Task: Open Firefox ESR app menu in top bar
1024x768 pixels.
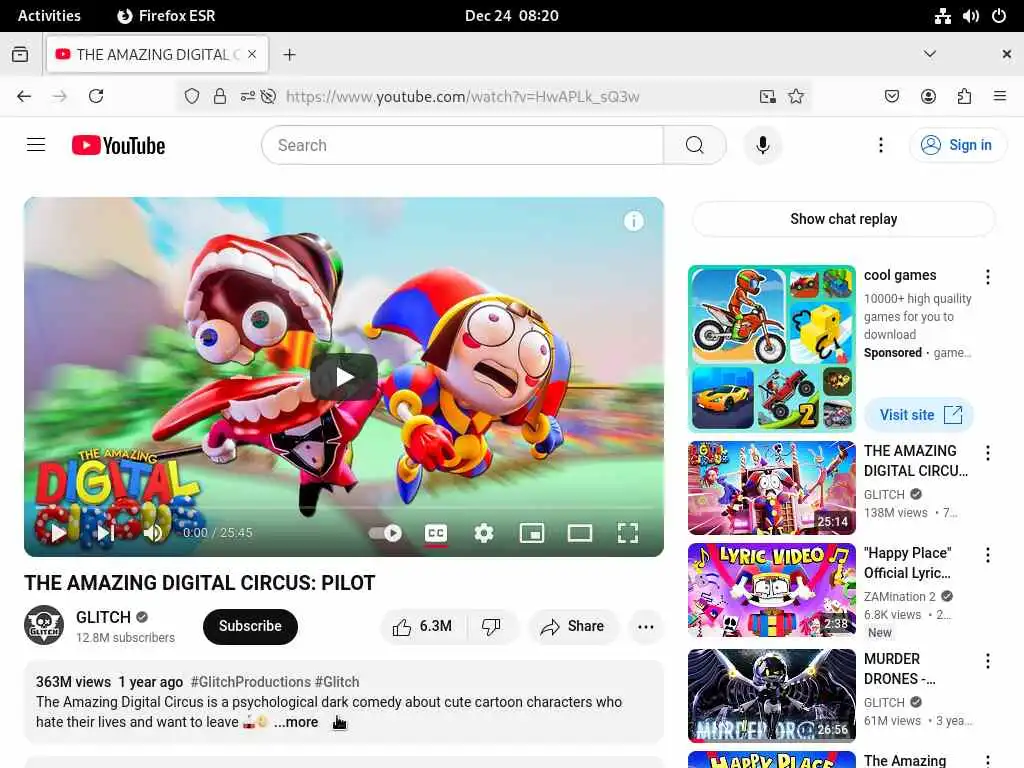Action: [x=166, y=16]
